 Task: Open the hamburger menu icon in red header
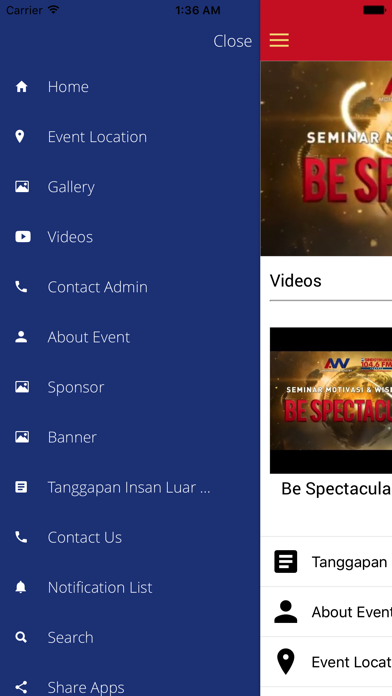click(279, 40)
